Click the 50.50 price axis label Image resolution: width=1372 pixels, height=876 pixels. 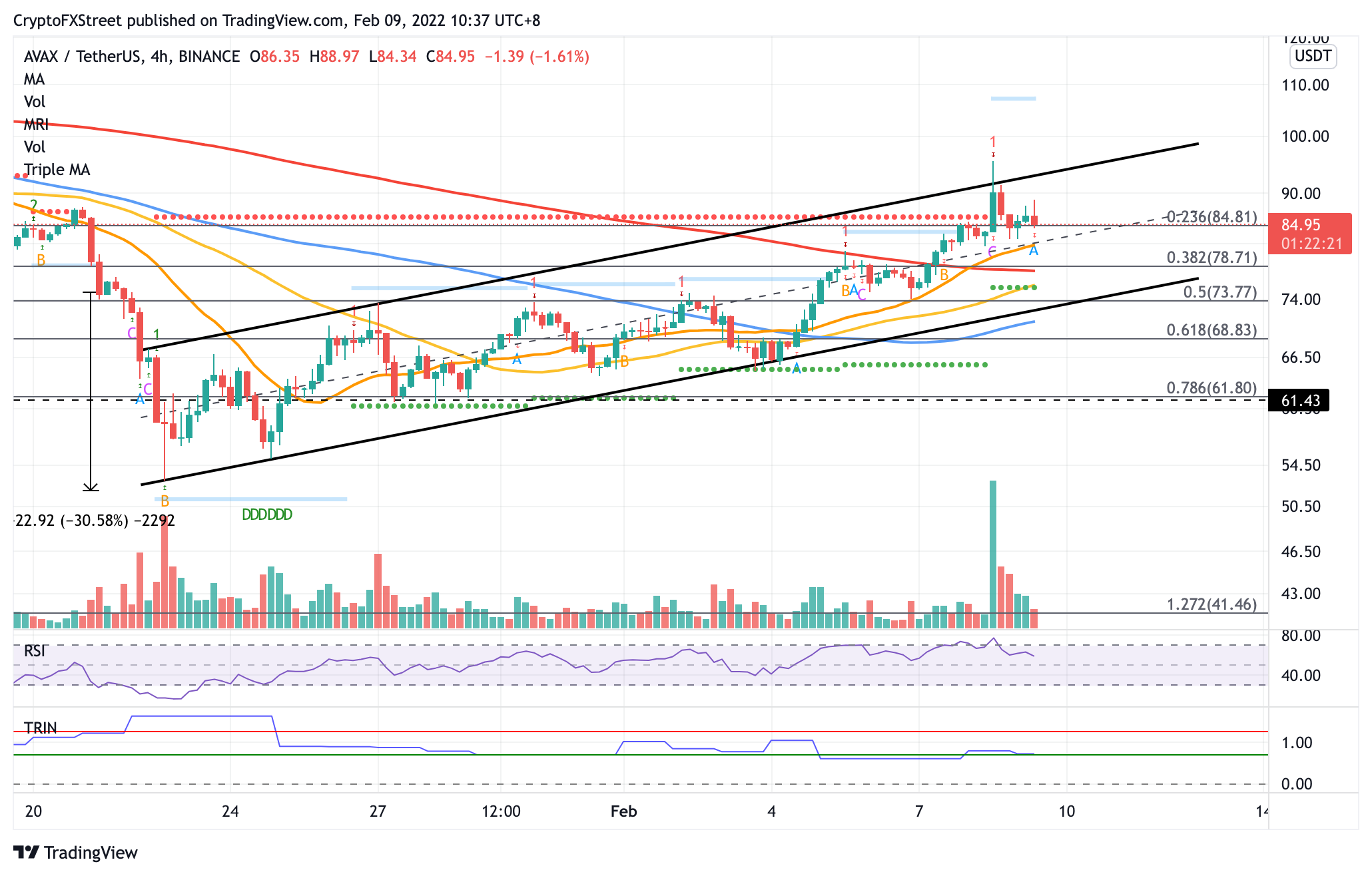1301,507
